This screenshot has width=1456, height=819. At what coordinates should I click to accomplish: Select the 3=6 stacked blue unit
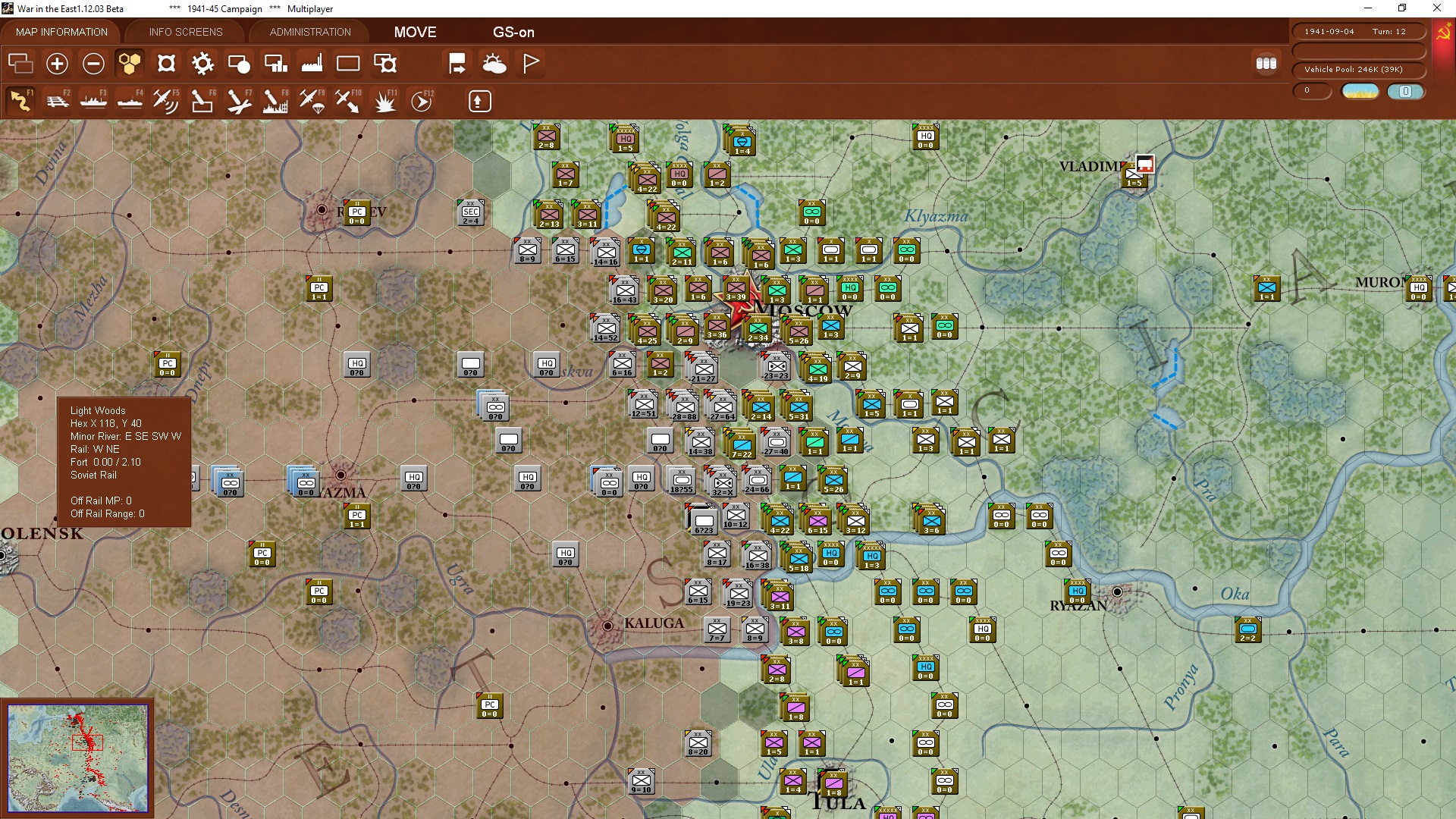[930, 520]
